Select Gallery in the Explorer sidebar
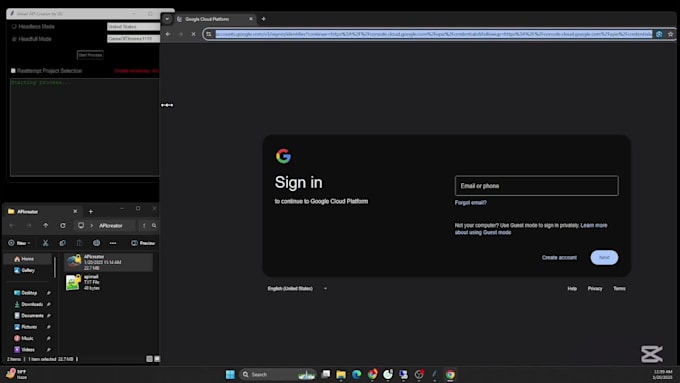Image resolution: width=680 pixels, height=383 pixels. 27,270
